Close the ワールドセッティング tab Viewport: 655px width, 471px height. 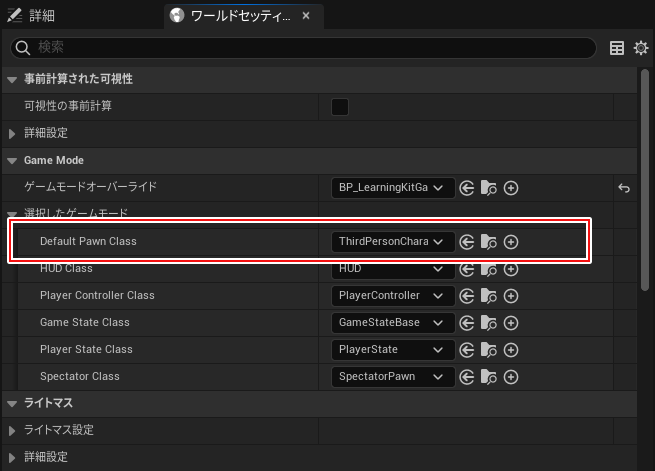306,16
